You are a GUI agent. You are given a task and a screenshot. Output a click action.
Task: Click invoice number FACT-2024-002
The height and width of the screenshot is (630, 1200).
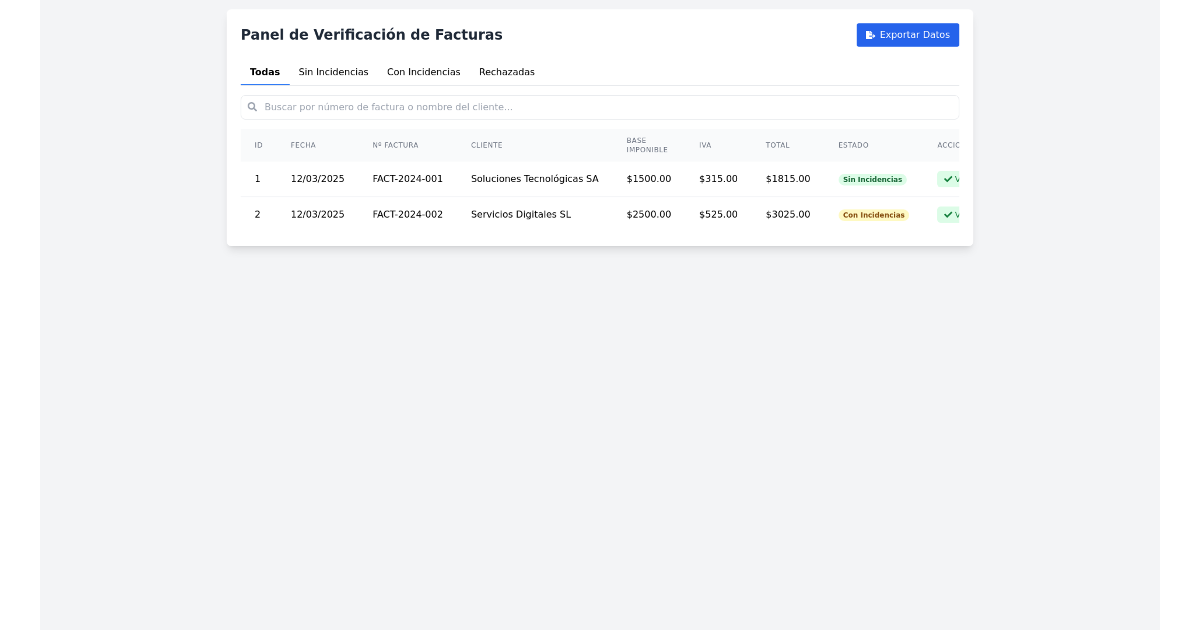(407, 214)
